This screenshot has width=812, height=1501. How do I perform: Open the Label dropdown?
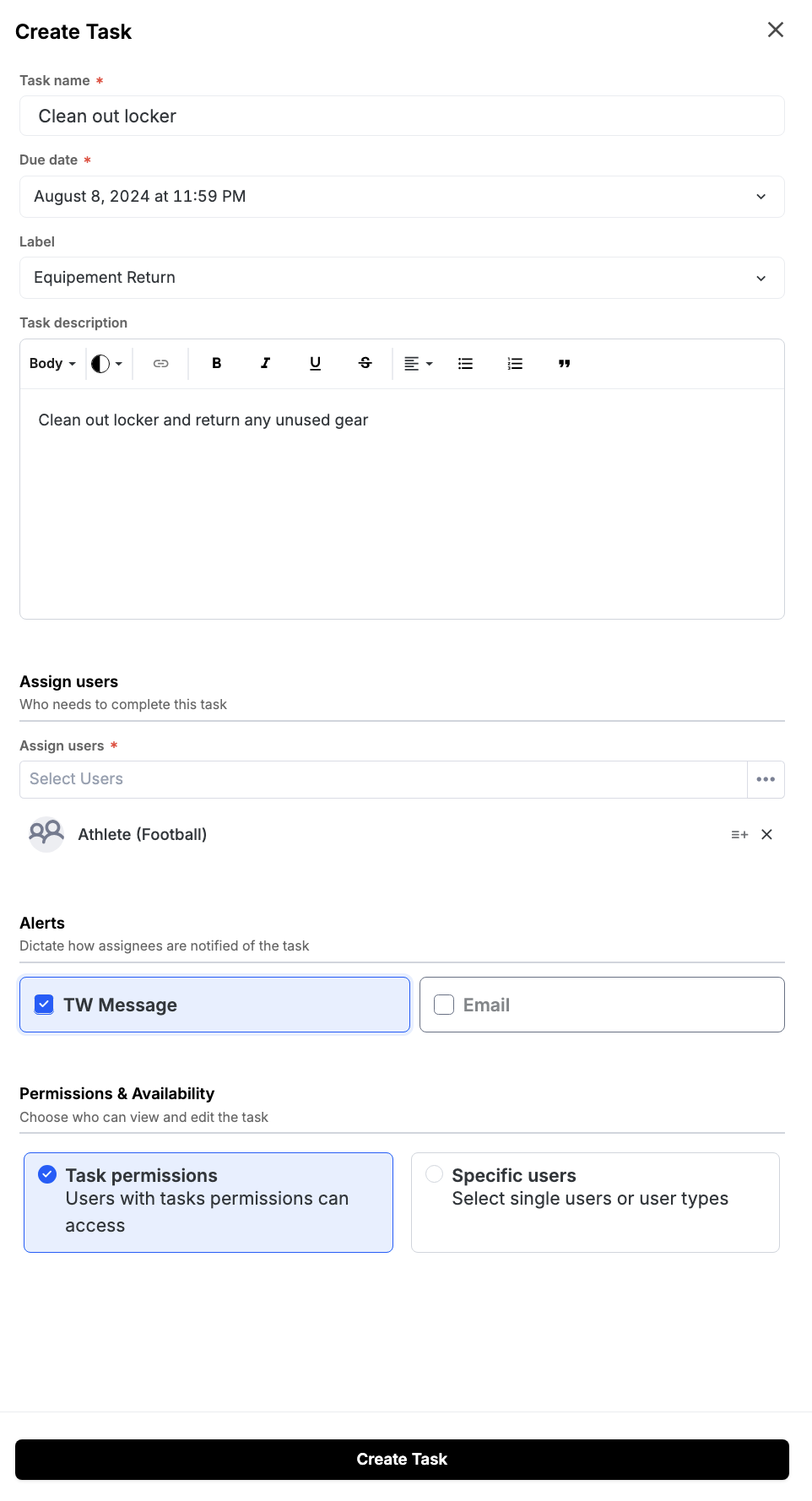click(402, 278)
